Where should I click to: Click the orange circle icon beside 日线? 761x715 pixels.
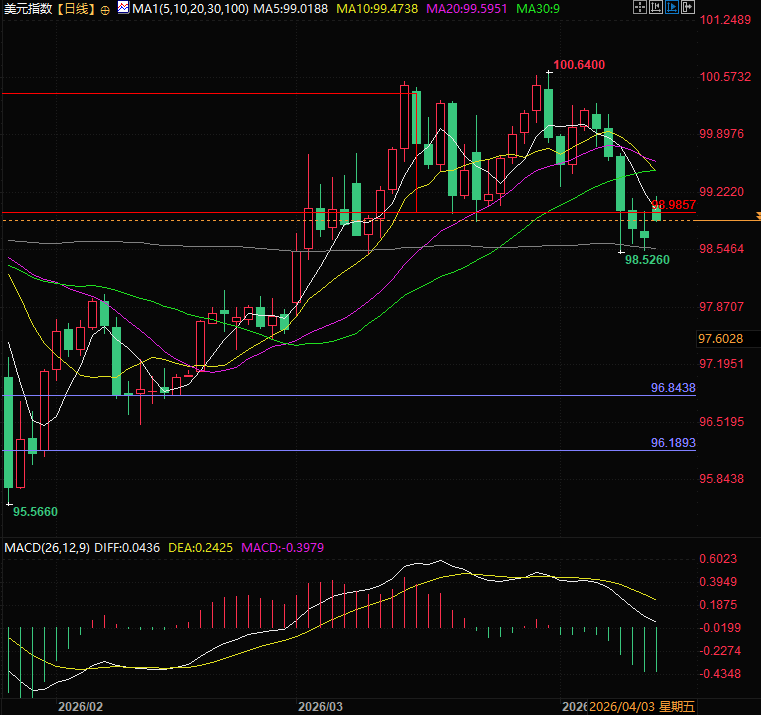pos(105,9)
